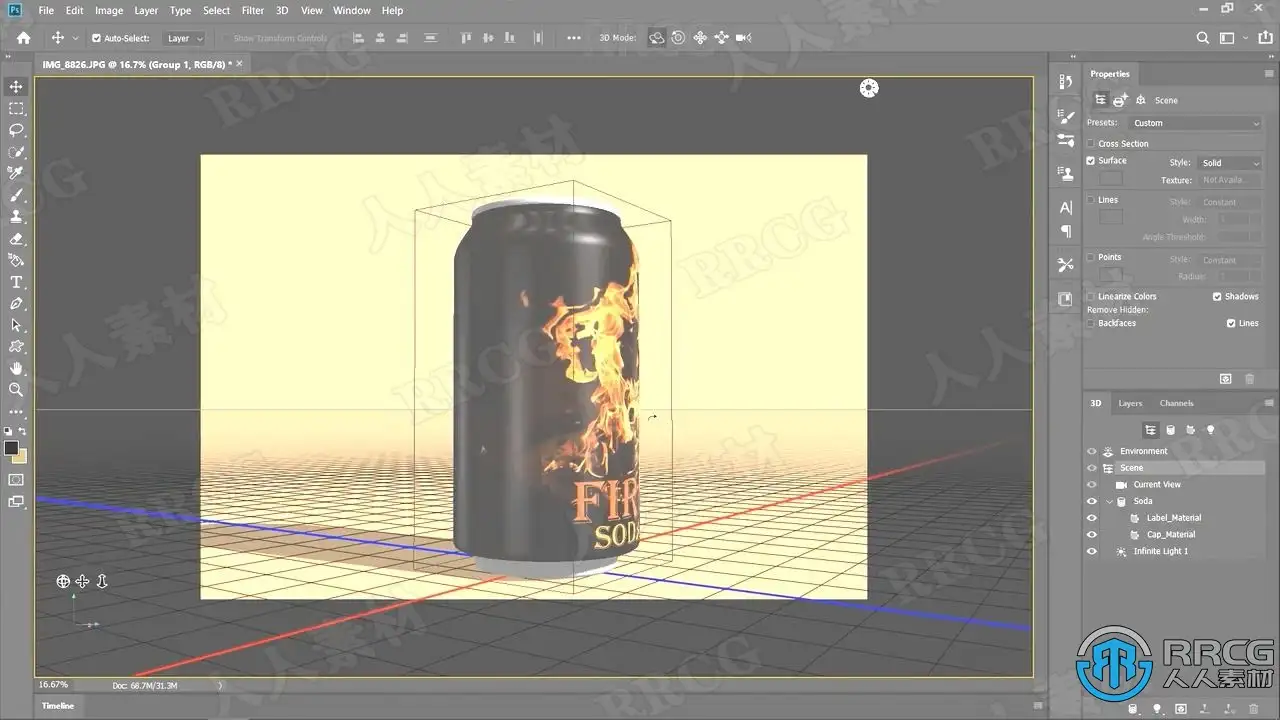The width and height of the screenshot is (1280, 720).
Task: Open the Paragraph panel icon
Action: [1065, 231]
